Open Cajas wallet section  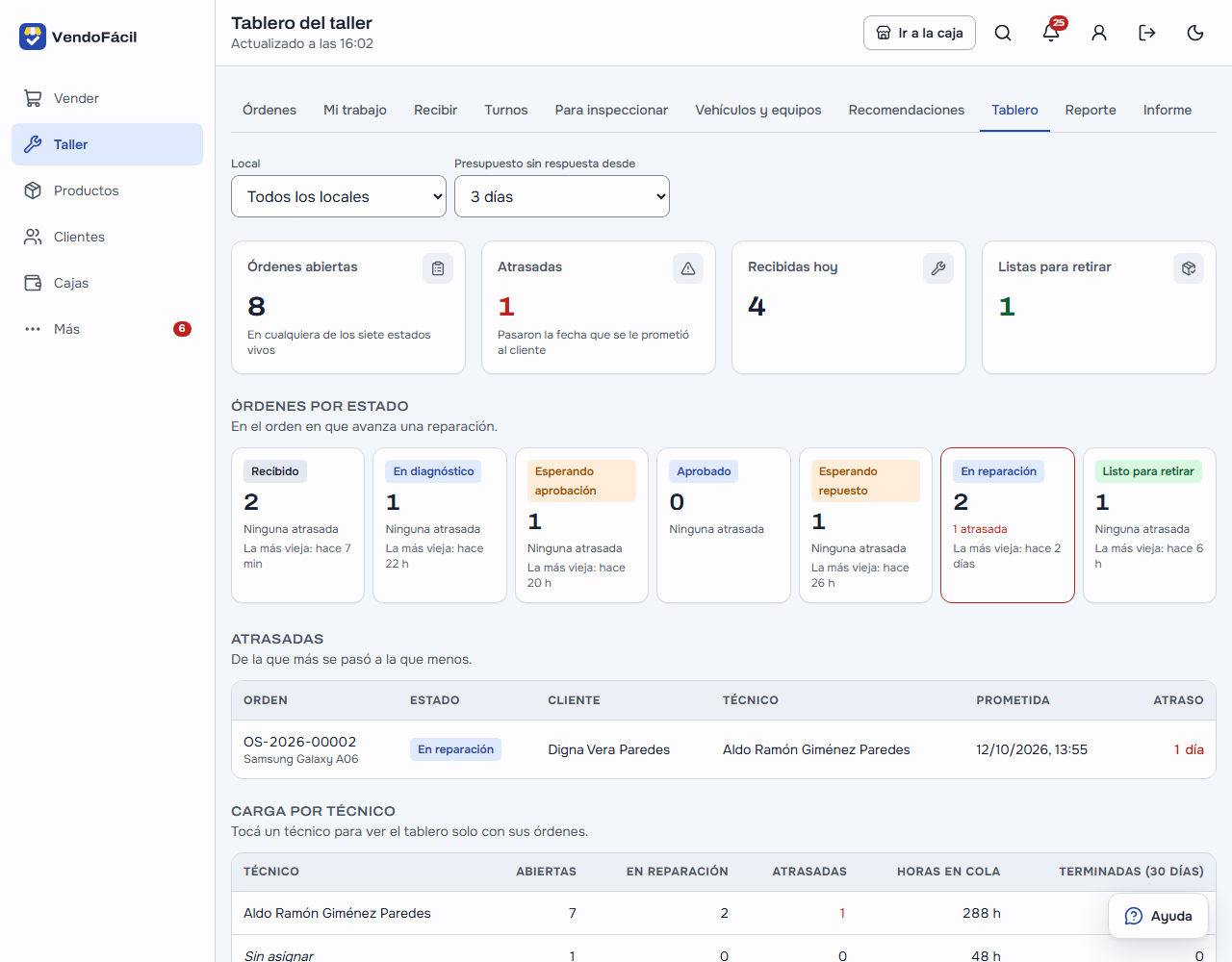tap(107, 283)
